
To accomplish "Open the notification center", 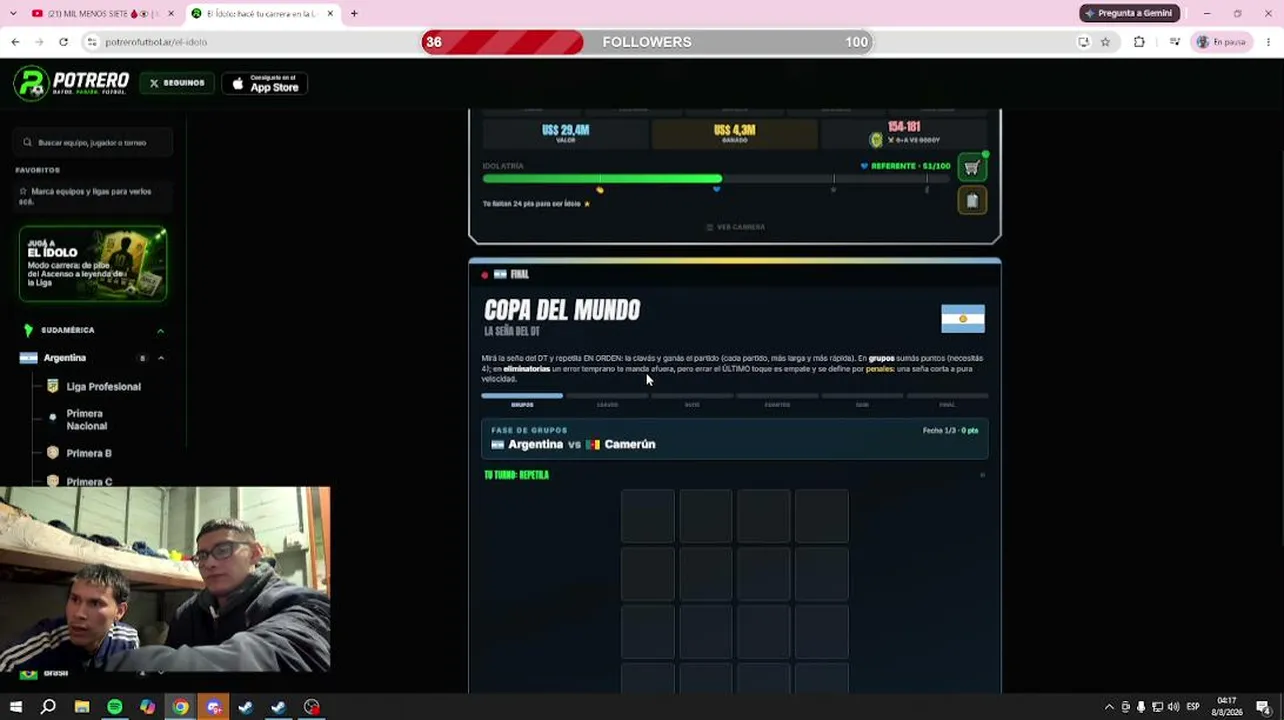I will click(x=1264, y=707).
